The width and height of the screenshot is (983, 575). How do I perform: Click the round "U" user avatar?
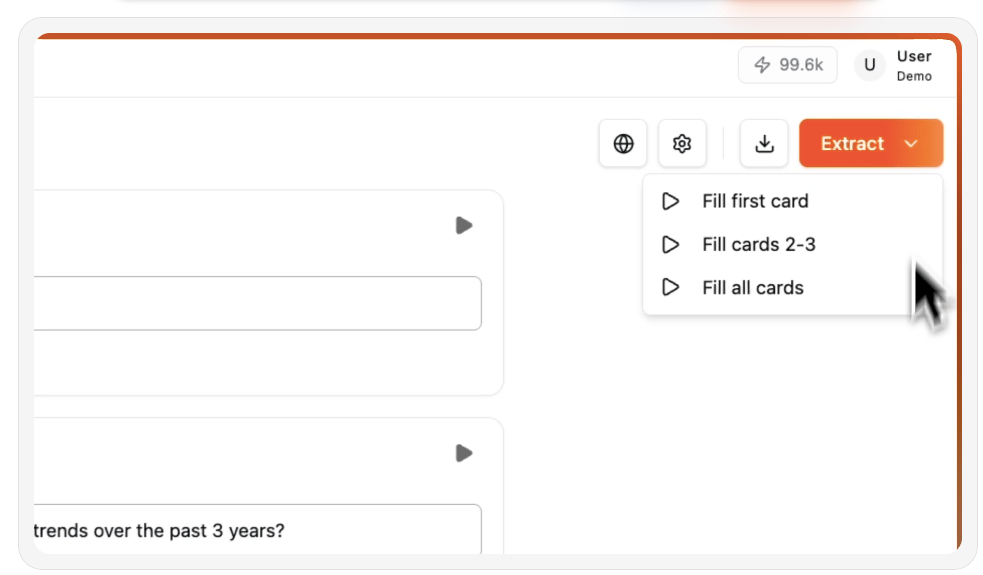pyautogui.click(x=869, y=65)
